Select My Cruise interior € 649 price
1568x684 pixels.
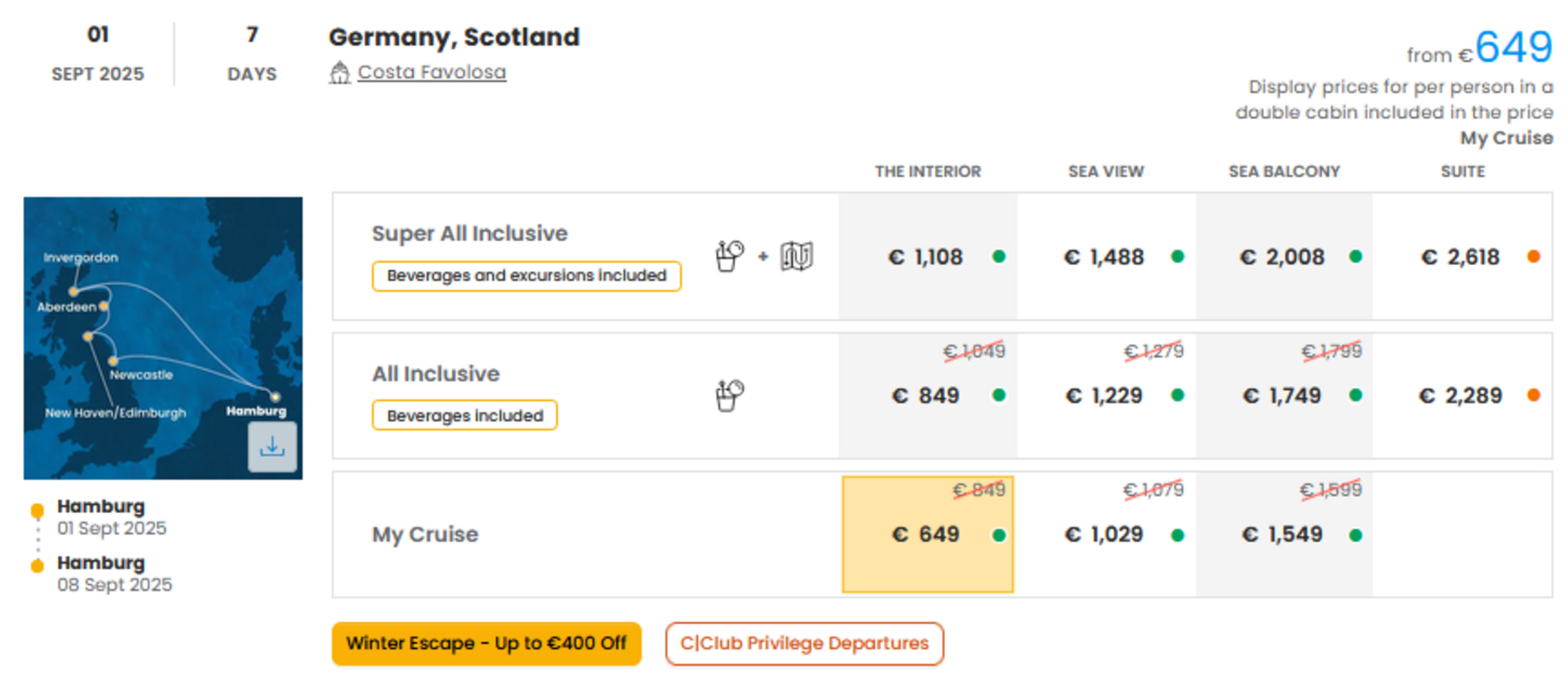(928, 534)
